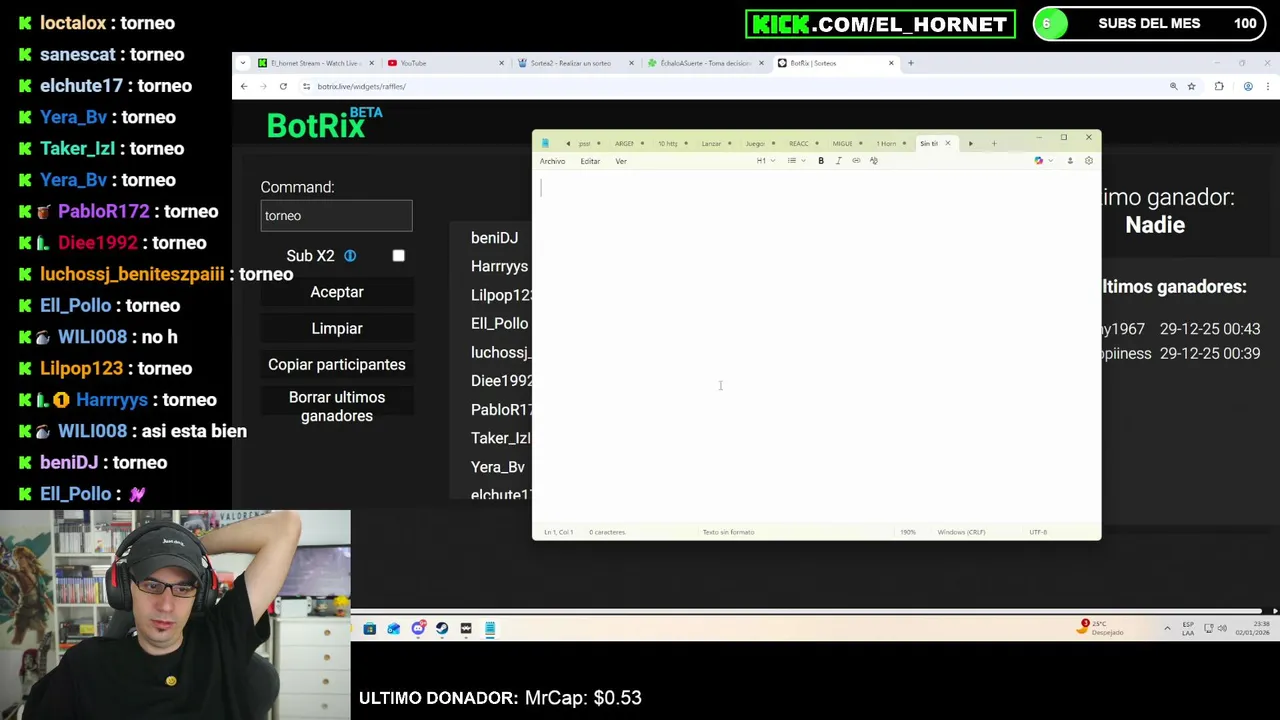Open Notepad settings gear
1280x720 pixels.
1089,161
